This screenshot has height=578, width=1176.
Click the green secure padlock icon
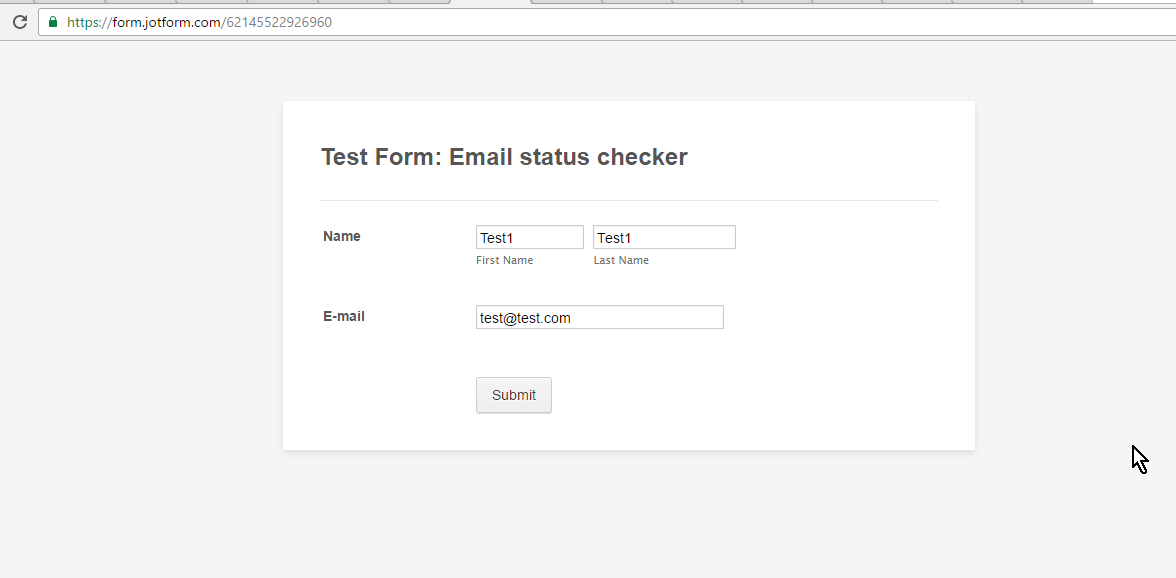[53, 22]
